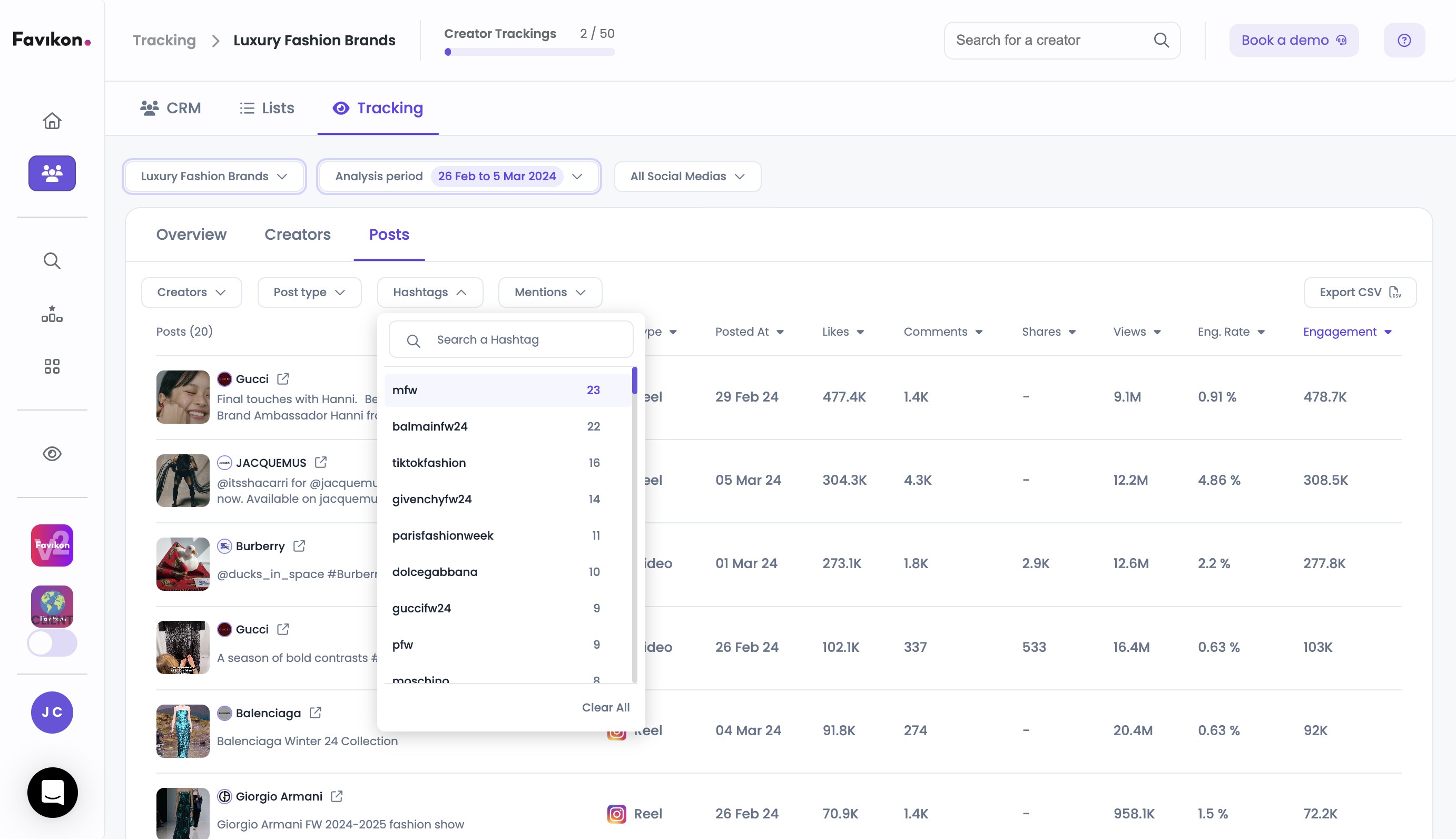Toggle the client mode switch
Screen dimensions: 1456x839
coord(52,642)
